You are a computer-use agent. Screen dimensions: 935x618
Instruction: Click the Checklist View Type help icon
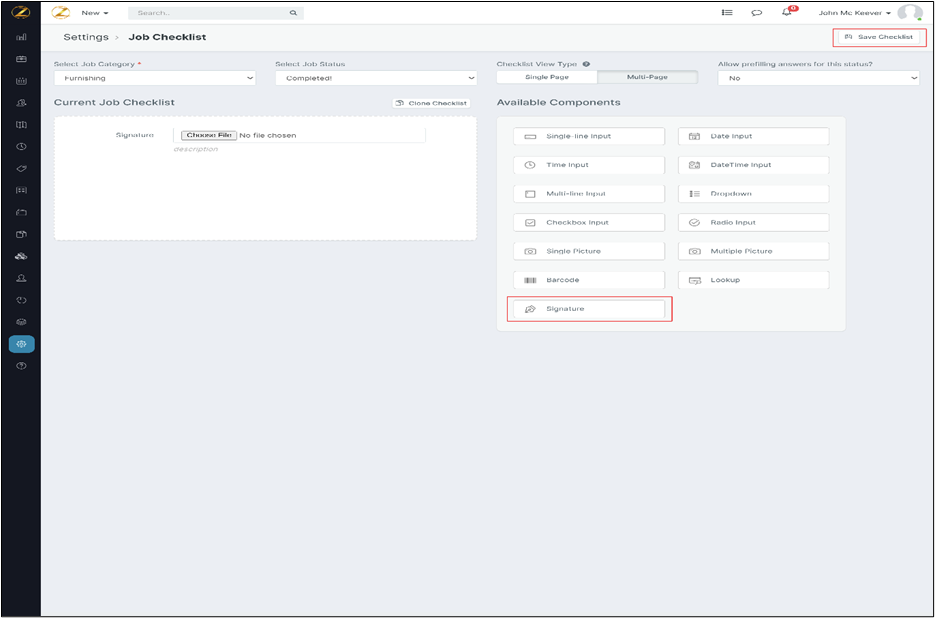click(586, 64)
